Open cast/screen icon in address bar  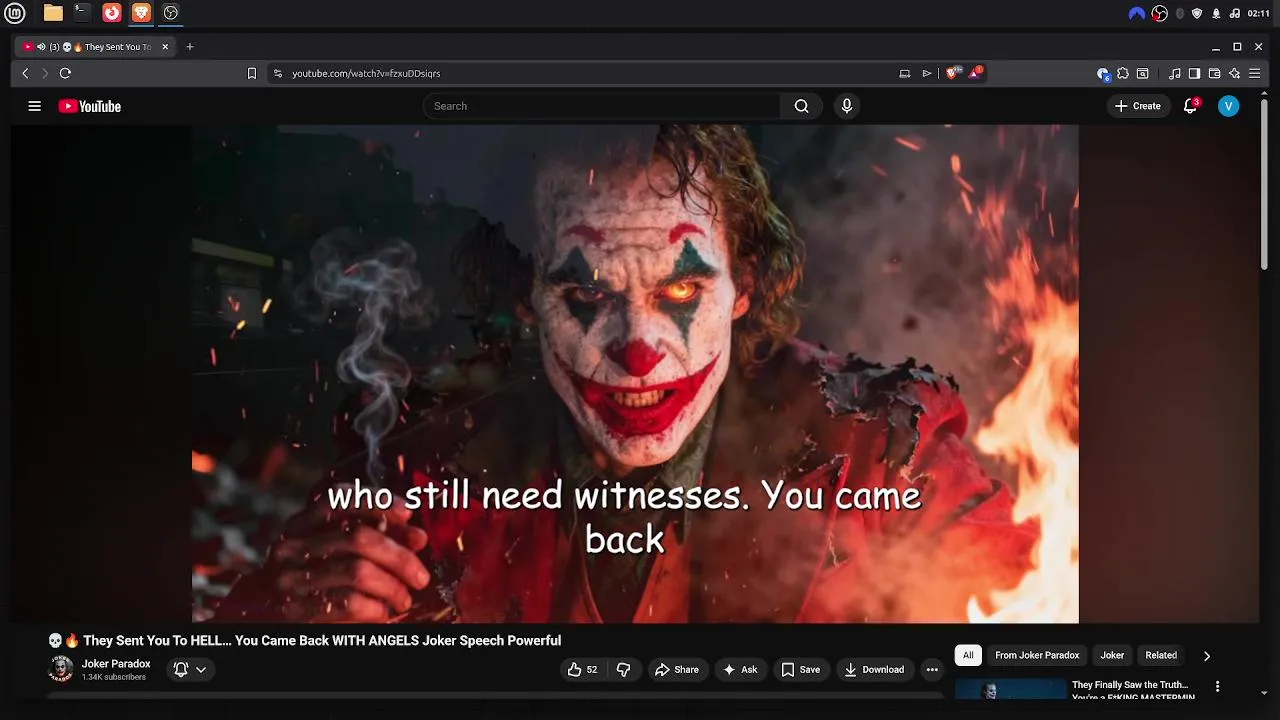[x=905, y=73]
